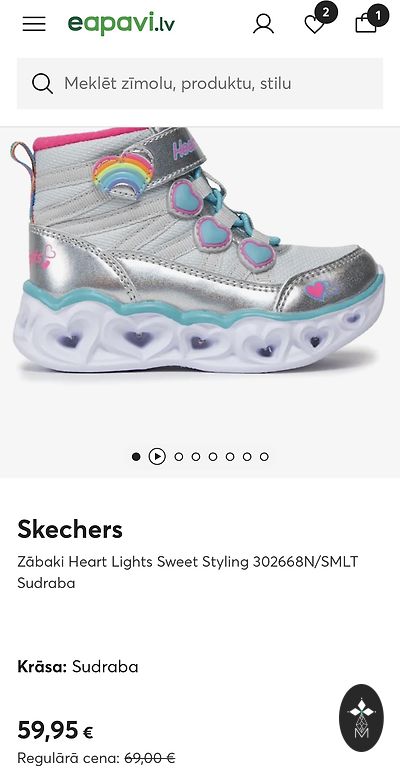The image size is (400, 768).
Task: Open the Skechers brand link
Action: click(70, 529)
